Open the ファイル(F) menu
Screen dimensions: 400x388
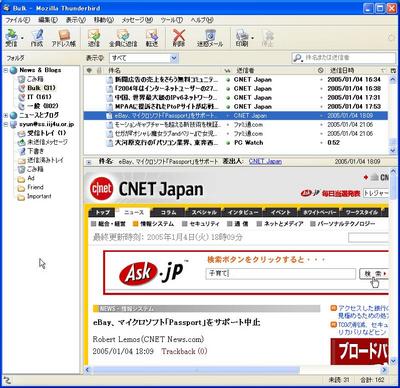tap(18, 20)
